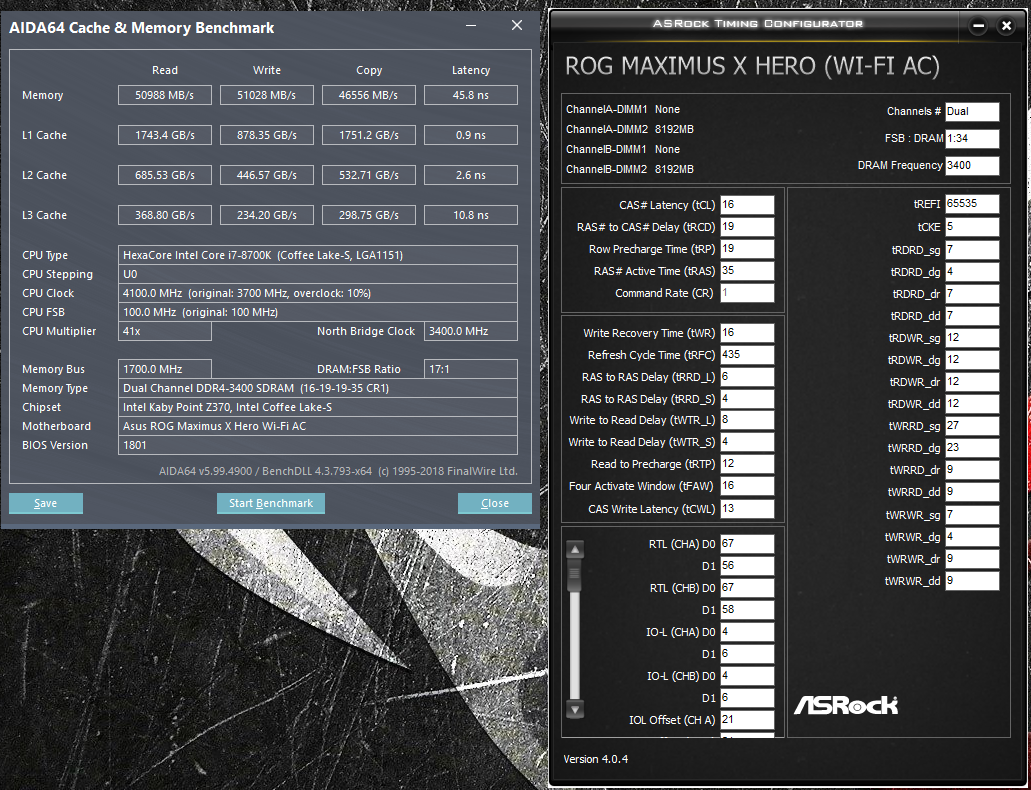Click the tWRWR_dd field
The height and width of the screenshot is (790, 1031).
[x=972, y=581]
